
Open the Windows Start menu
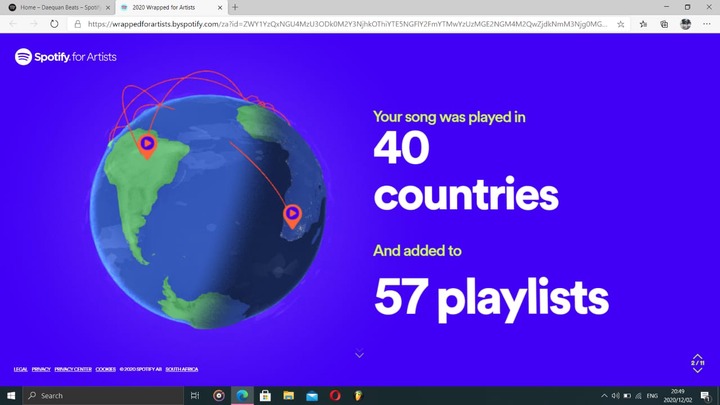(x=11, y=395)
